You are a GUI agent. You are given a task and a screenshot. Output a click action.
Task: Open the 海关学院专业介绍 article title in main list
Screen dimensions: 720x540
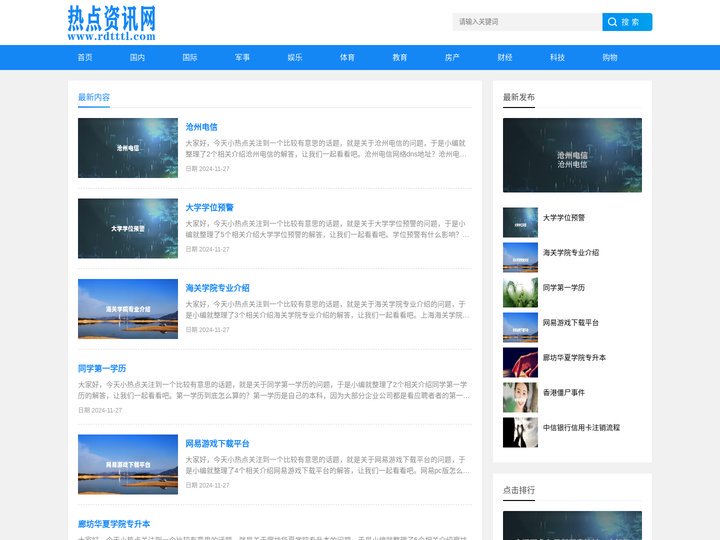tap(217, 288)
